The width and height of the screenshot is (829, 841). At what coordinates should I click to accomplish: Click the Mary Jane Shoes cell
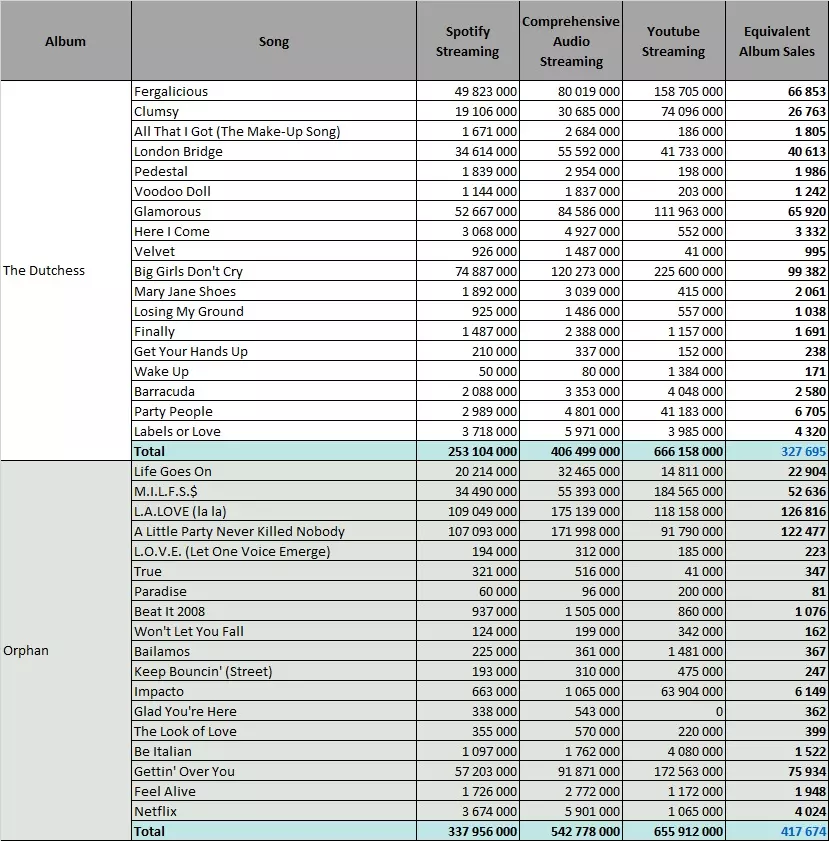[x=273, y=291]
